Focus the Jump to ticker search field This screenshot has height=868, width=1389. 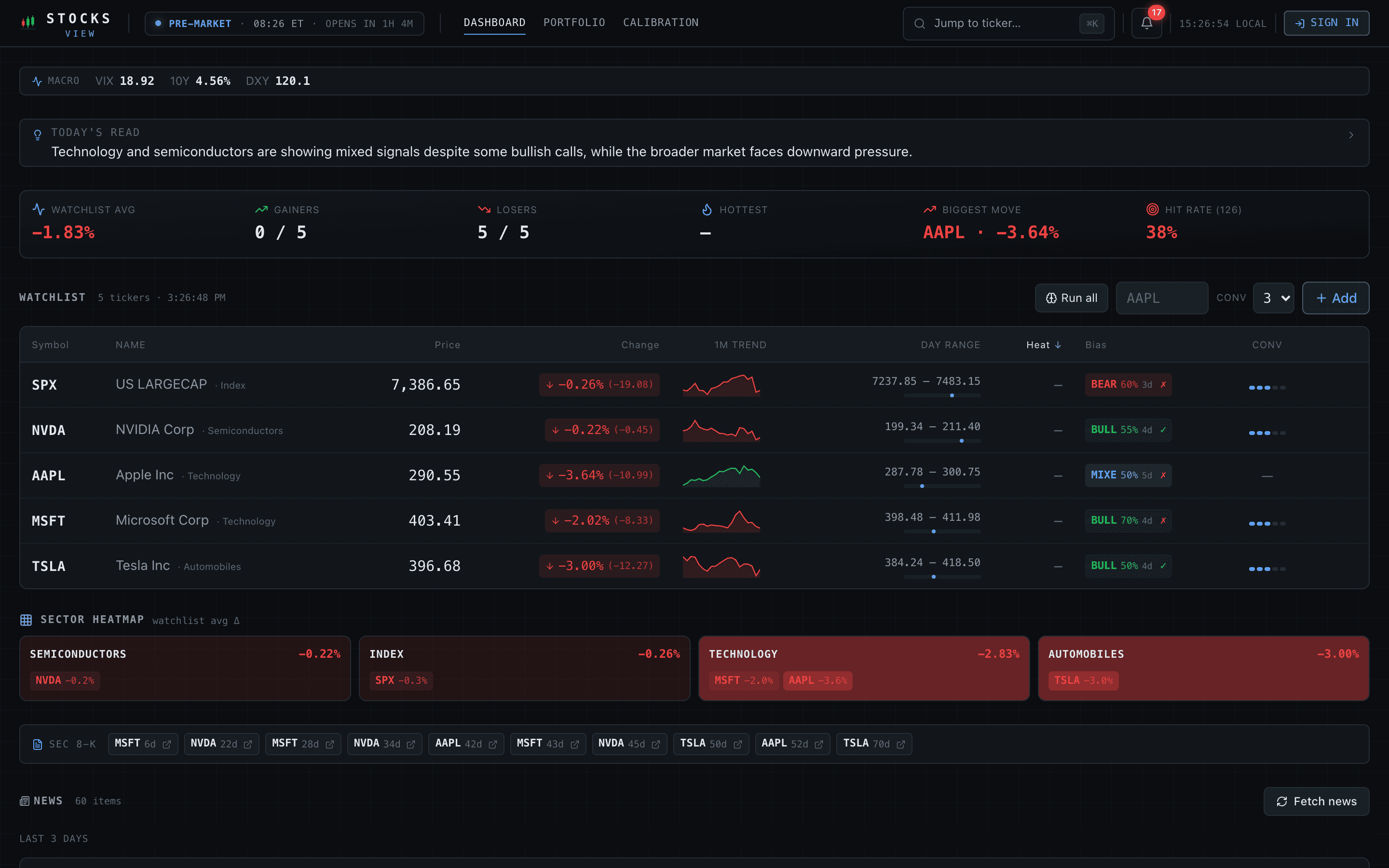click(1008, 24)
